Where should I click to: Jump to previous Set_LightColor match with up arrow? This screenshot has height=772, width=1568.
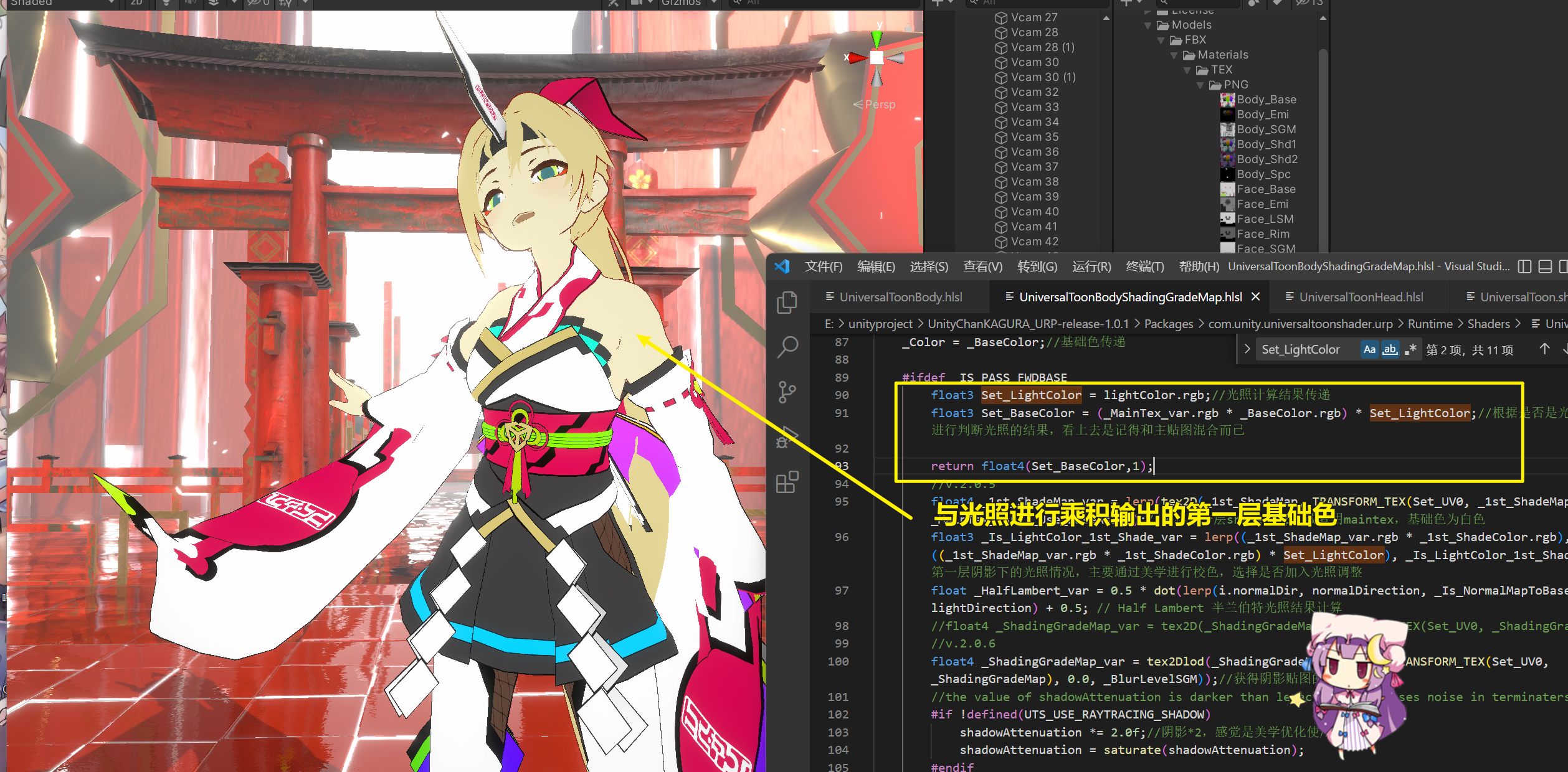[x=1544, y=349]
